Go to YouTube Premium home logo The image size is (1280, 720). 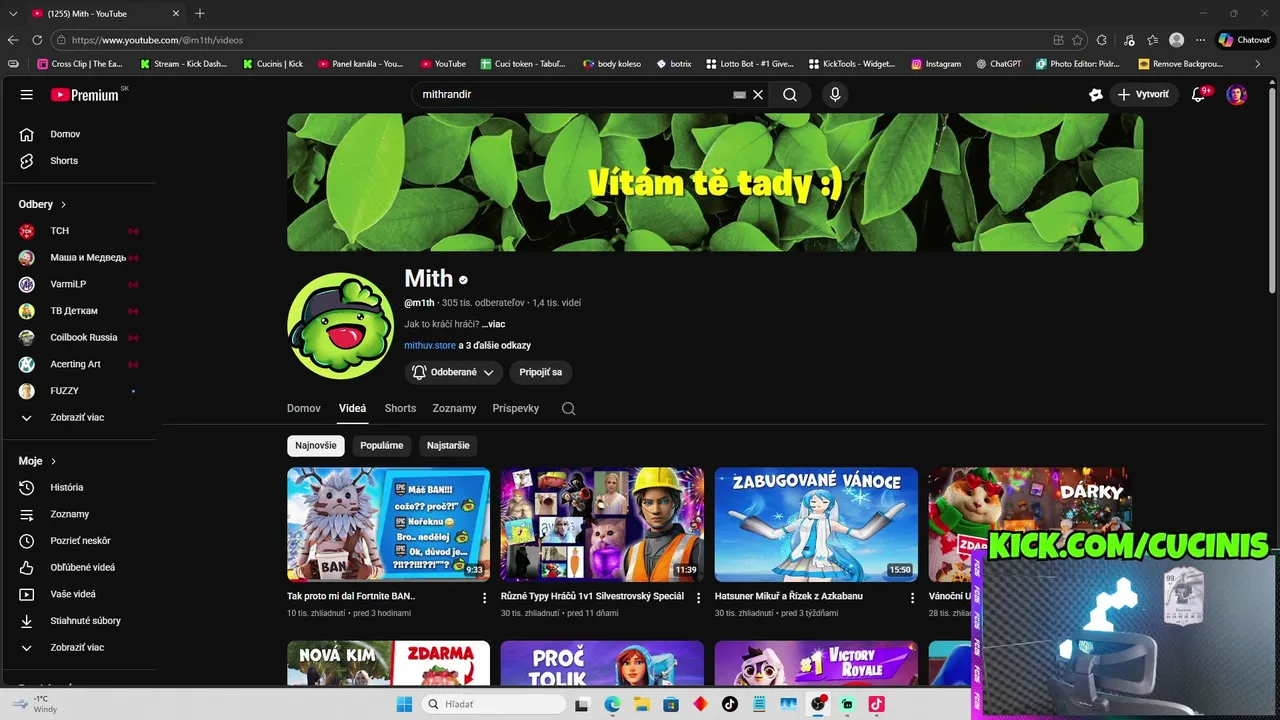[85, 95]
